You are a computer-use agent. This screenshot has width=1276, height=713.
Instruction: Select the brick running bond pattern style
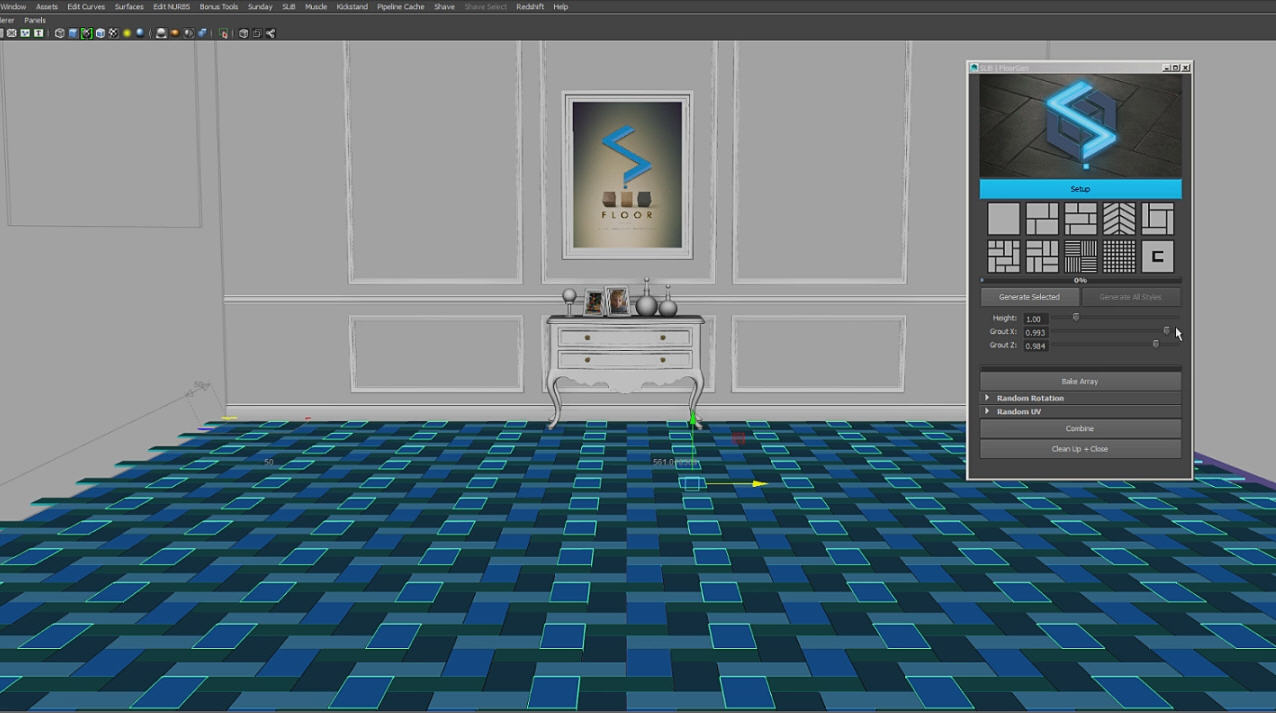(1080, 218)
